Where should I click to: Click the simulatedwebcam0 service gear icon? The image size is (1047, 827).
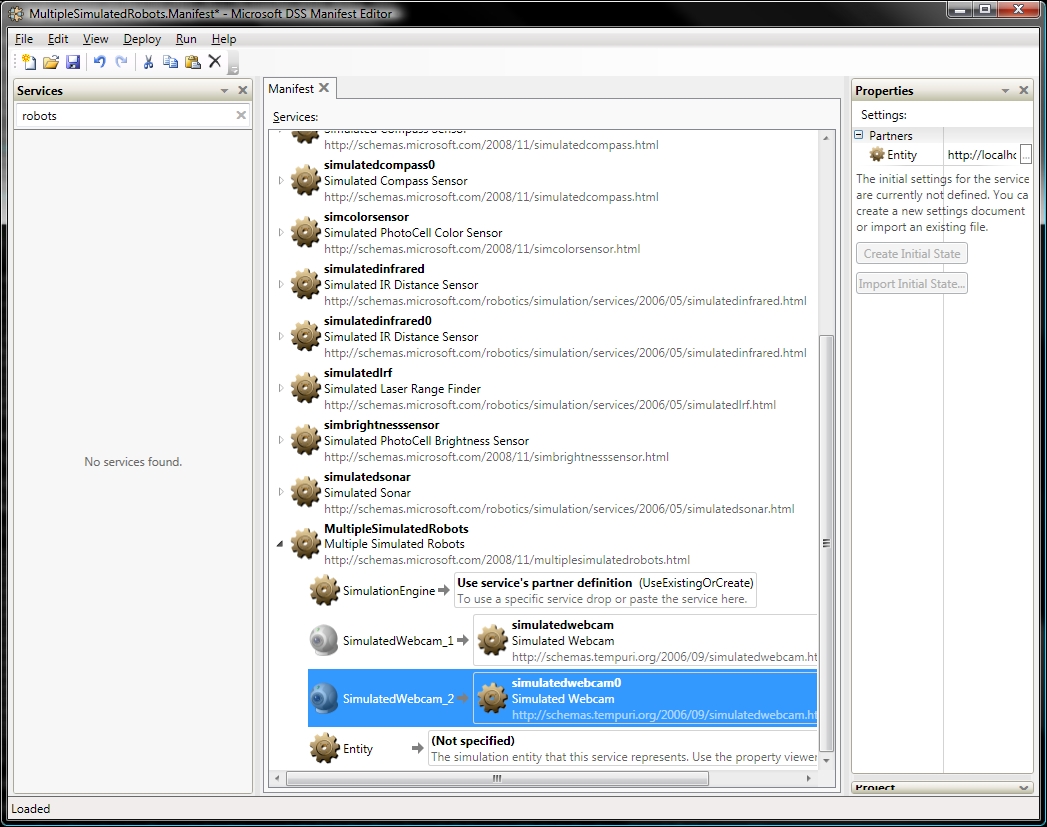point(493,699)
